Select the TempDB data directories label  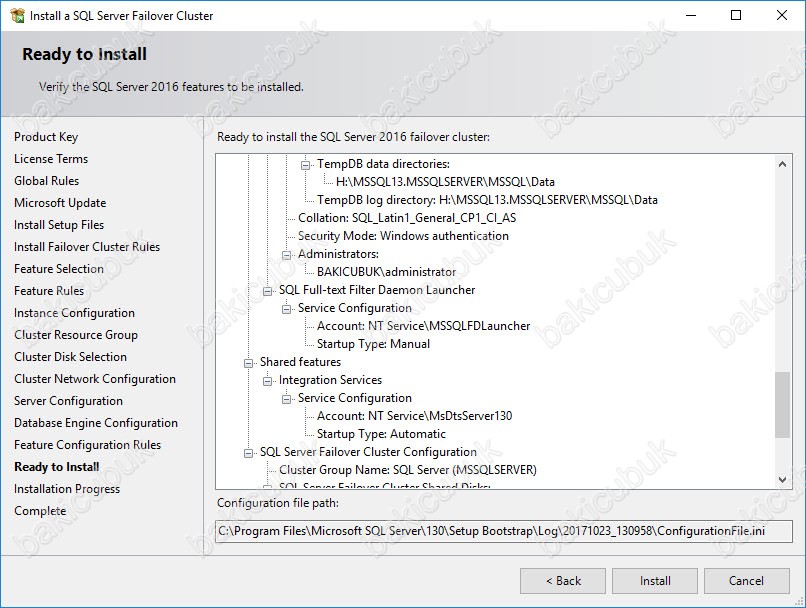(383, 164)
